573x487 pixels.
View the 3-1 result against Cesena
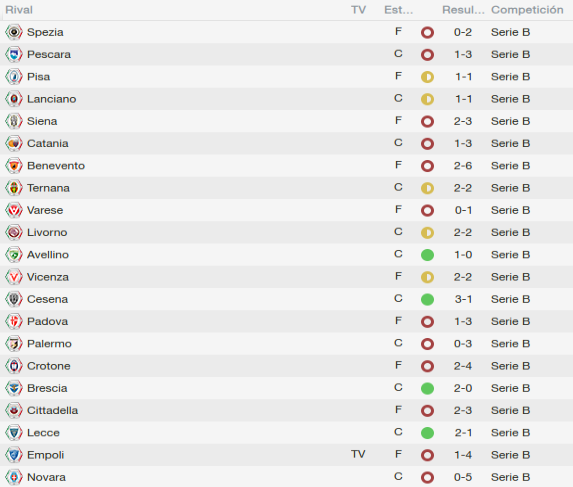coord(463,299)
